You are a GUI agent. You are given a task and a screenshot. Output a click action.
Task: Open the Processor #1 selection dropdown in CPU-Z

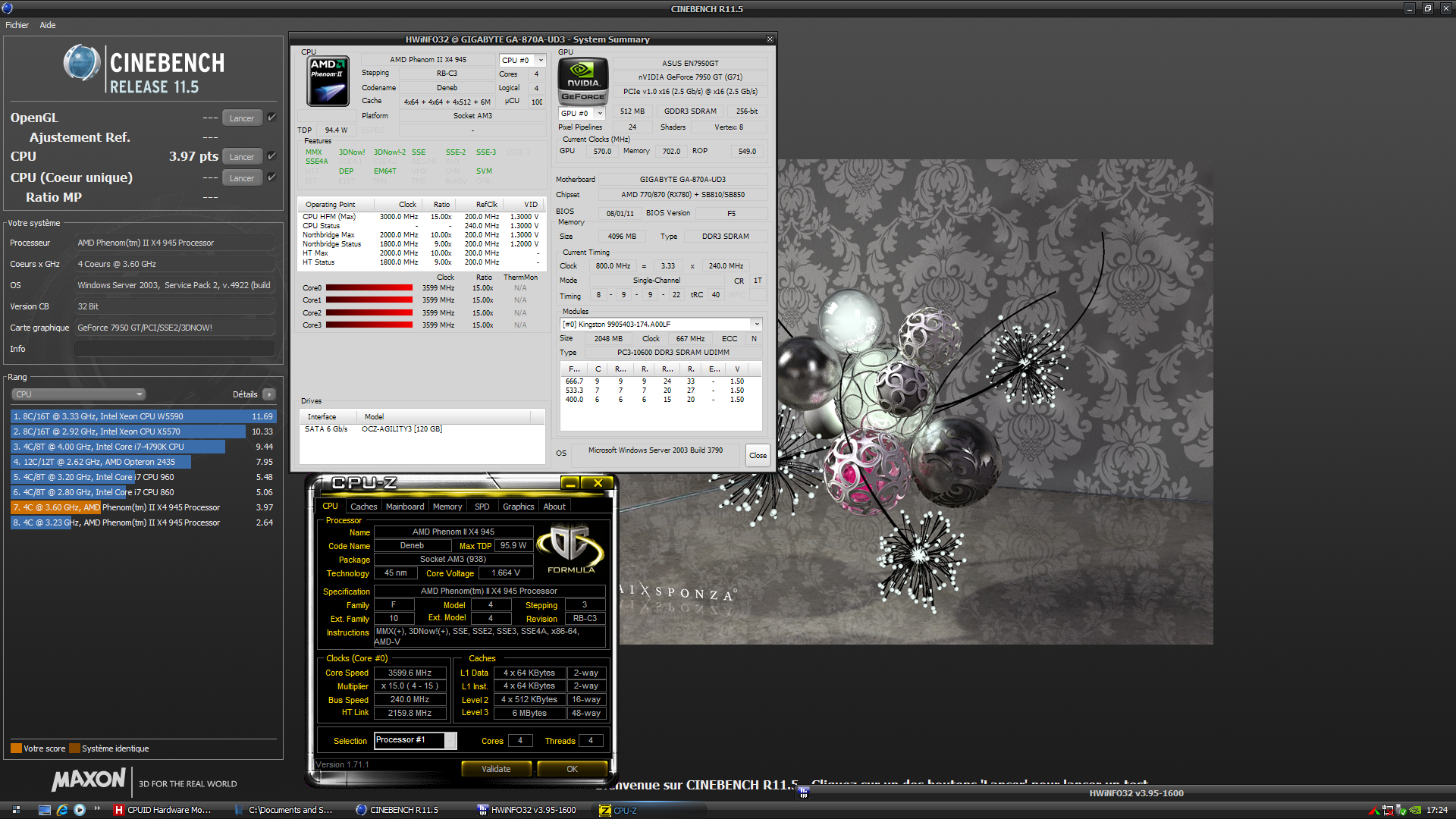coord(416,740)
